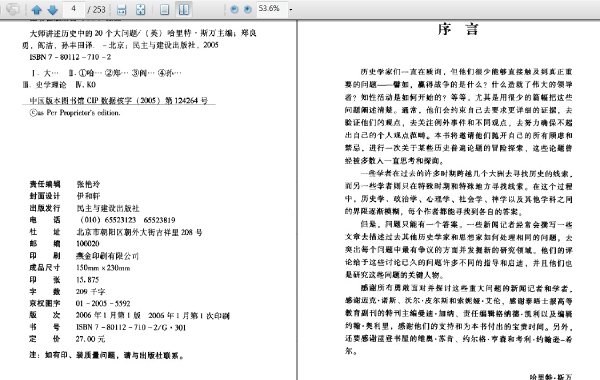Toggle the two-page layout view
The height and width of the screenshot is (380, 600).
[x=184, y=9]
